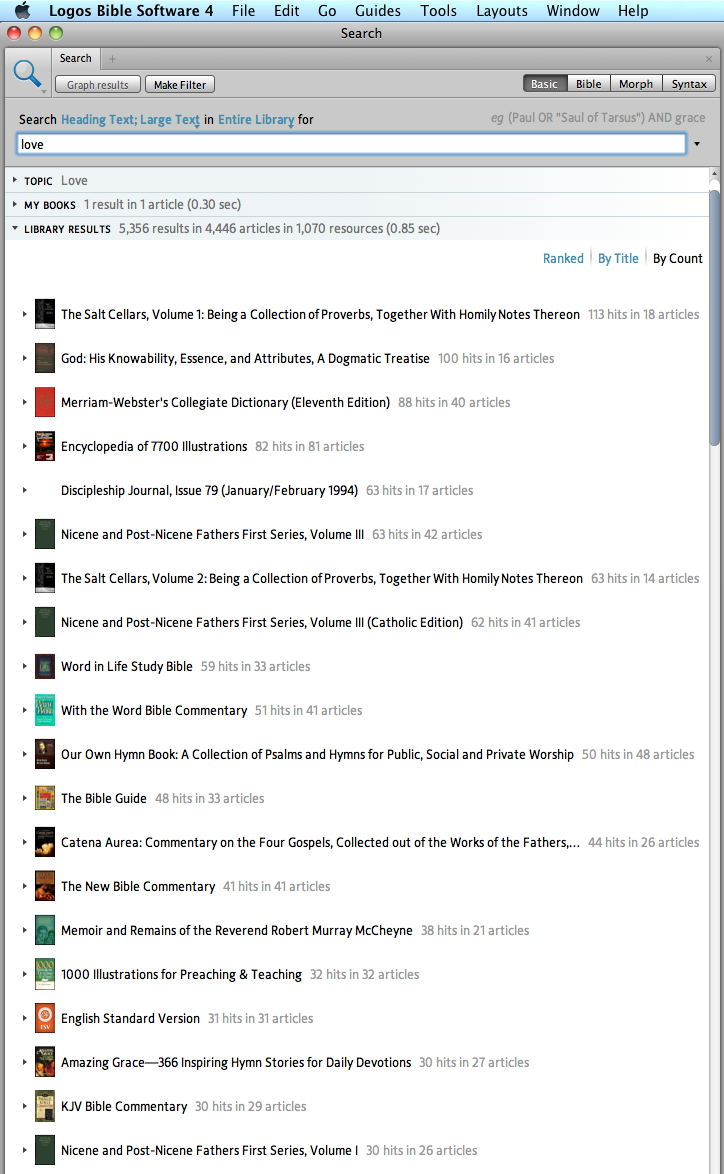Expand English Standard Version results

pyautogui.click(x=25, y=1018)
